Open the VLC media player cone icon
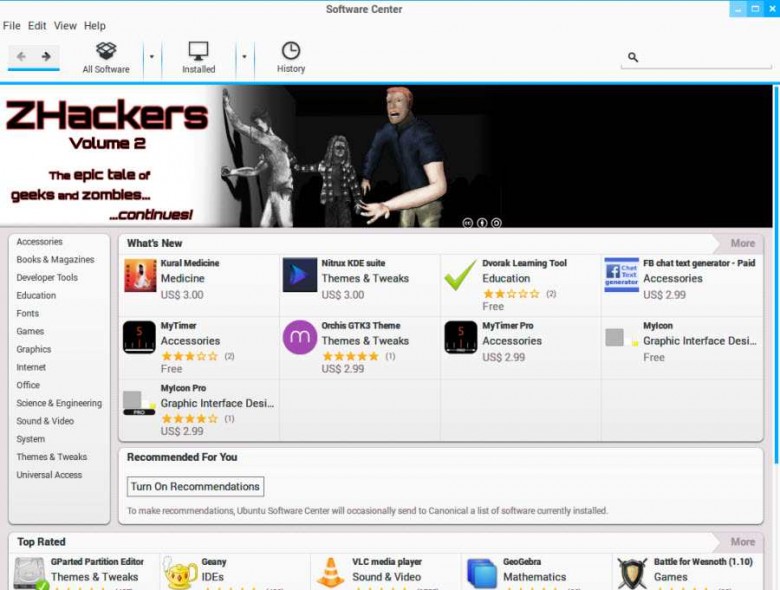 (x=330, y=573)
